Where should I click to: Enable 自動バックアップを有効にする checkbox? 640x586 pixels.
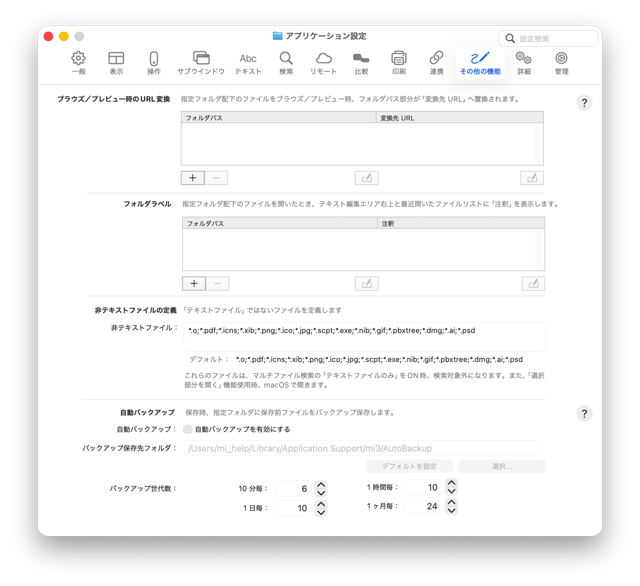pyautogui.click(x=187, y=429)
